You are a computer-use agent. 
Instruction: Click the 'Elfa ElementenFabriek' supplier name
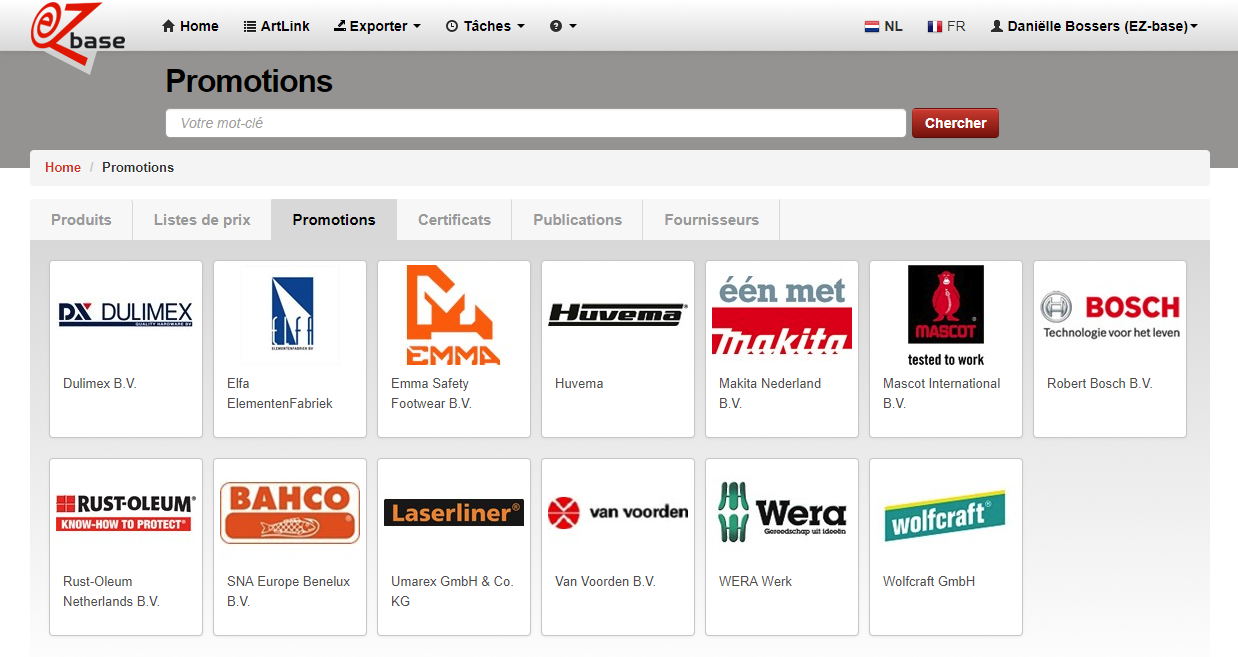pos(280,393)
